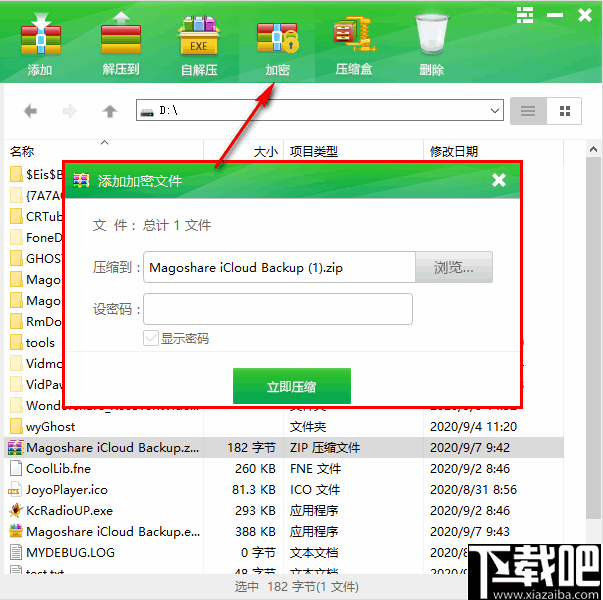The height and width of the screenshot is (600, 603).
Task: Switch to grid thumbnail view mode
Action: click(564, 111)
